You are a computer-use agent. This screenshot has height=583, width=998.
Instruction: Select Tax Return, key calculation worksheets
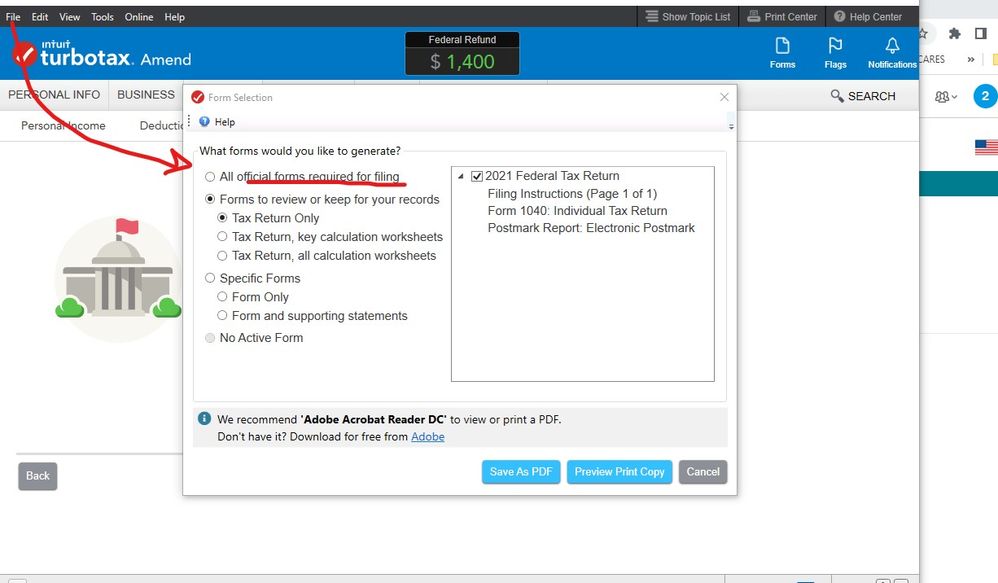click(222, 236)
